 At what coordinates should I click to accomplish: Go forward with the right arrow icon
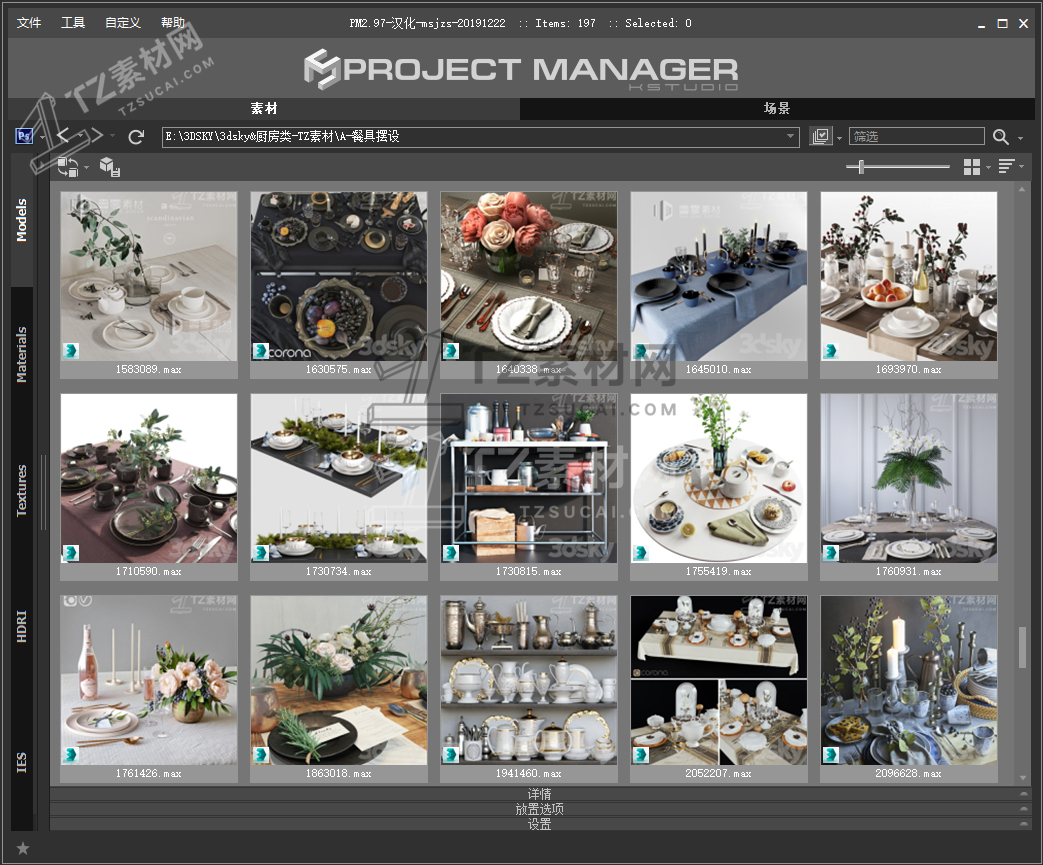pyautogui.click(x=96, y=136)
